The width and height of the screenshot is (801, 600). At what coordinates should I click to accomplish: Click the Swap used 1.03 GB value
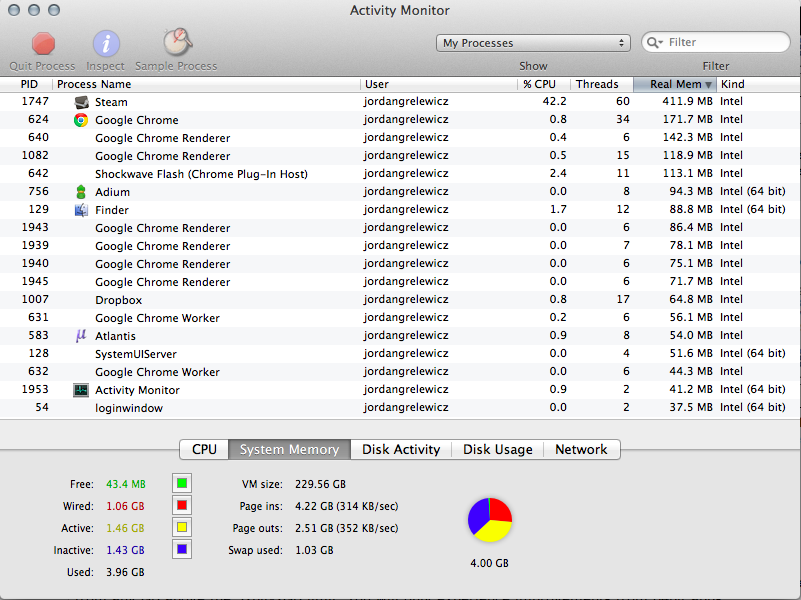coord(314,550)
